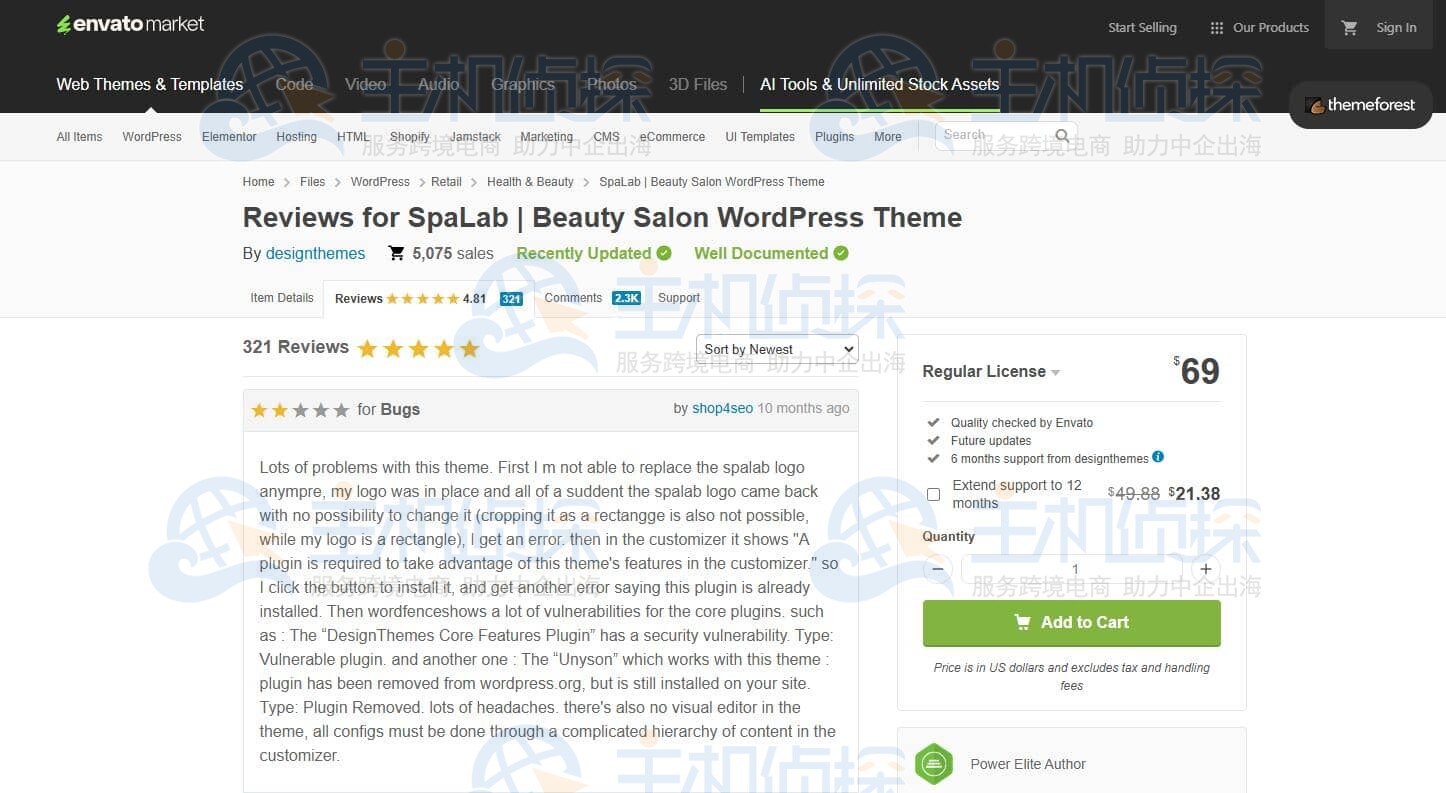Increase quantity with the plus button
This screenshot has width=1446, height=793.
coord(1206,569)
